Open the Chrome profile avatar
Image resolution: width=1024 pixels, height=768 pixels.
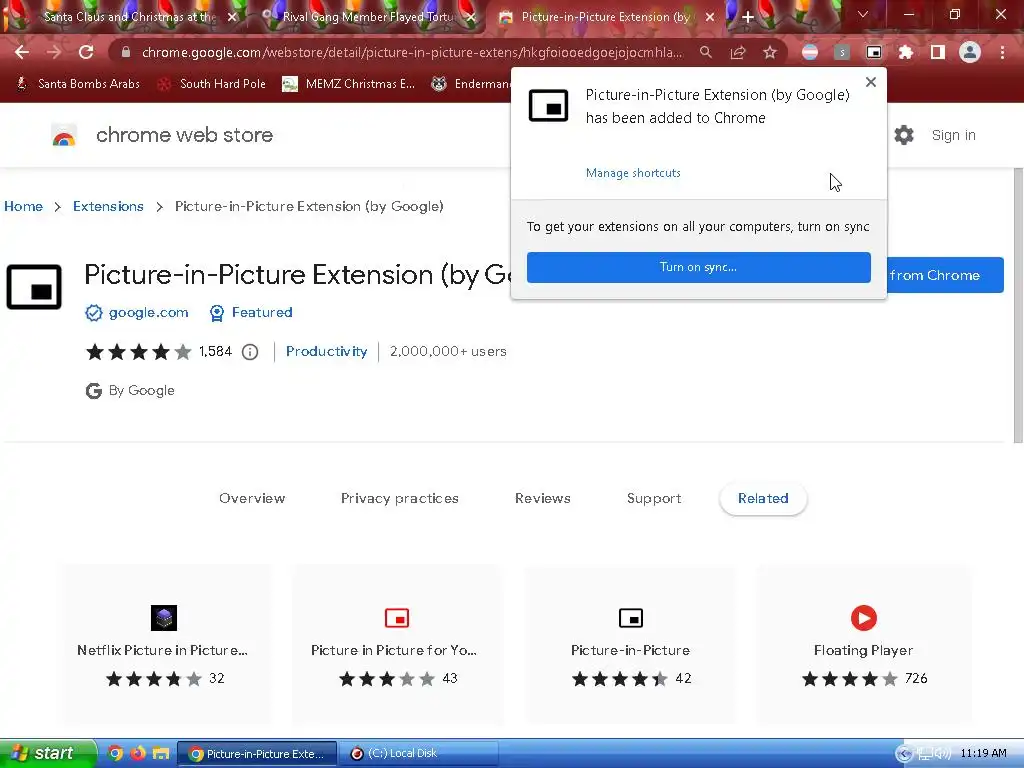pyautogui.click(x=970, y=52)
